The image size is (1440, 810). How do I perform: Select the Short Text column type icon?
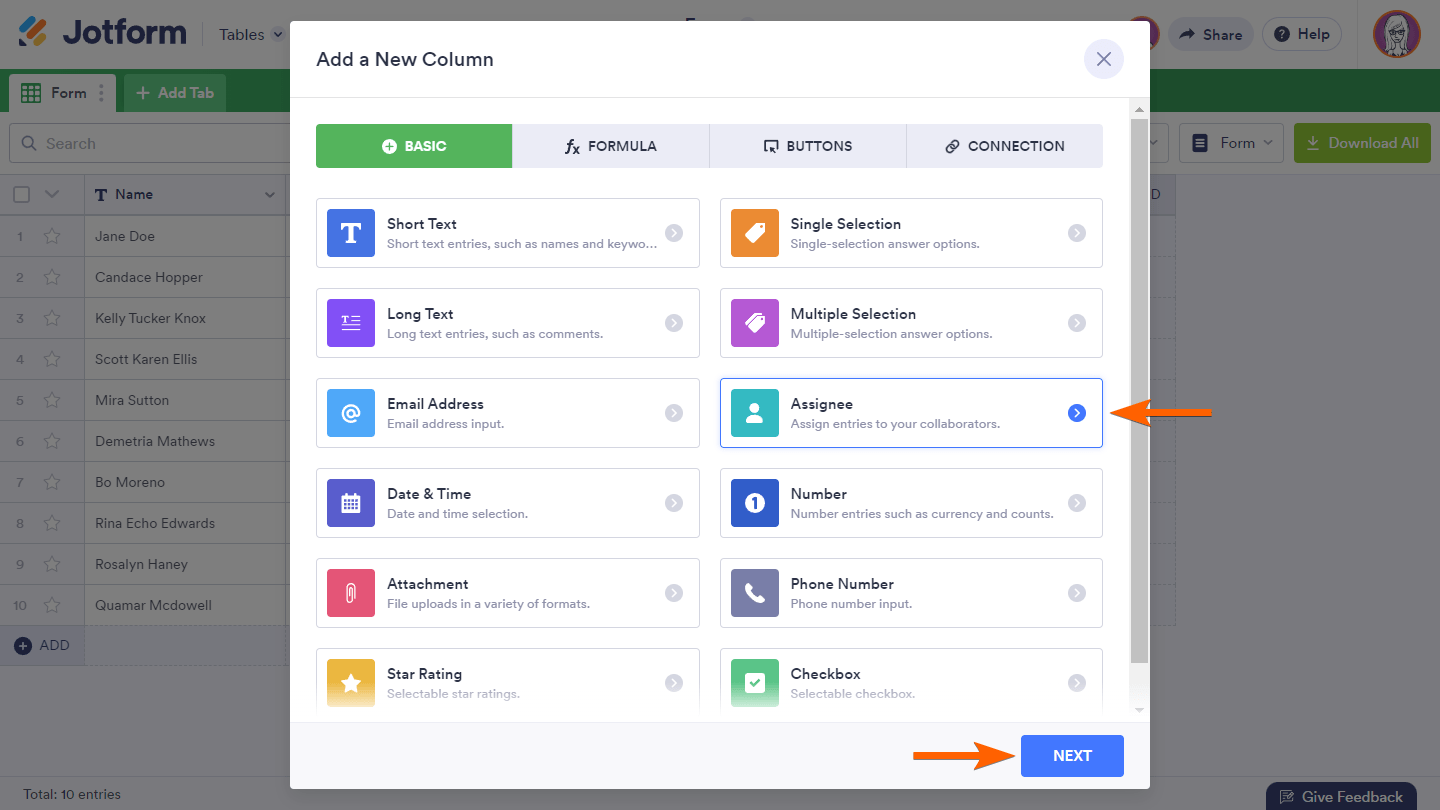pos(351,233)
